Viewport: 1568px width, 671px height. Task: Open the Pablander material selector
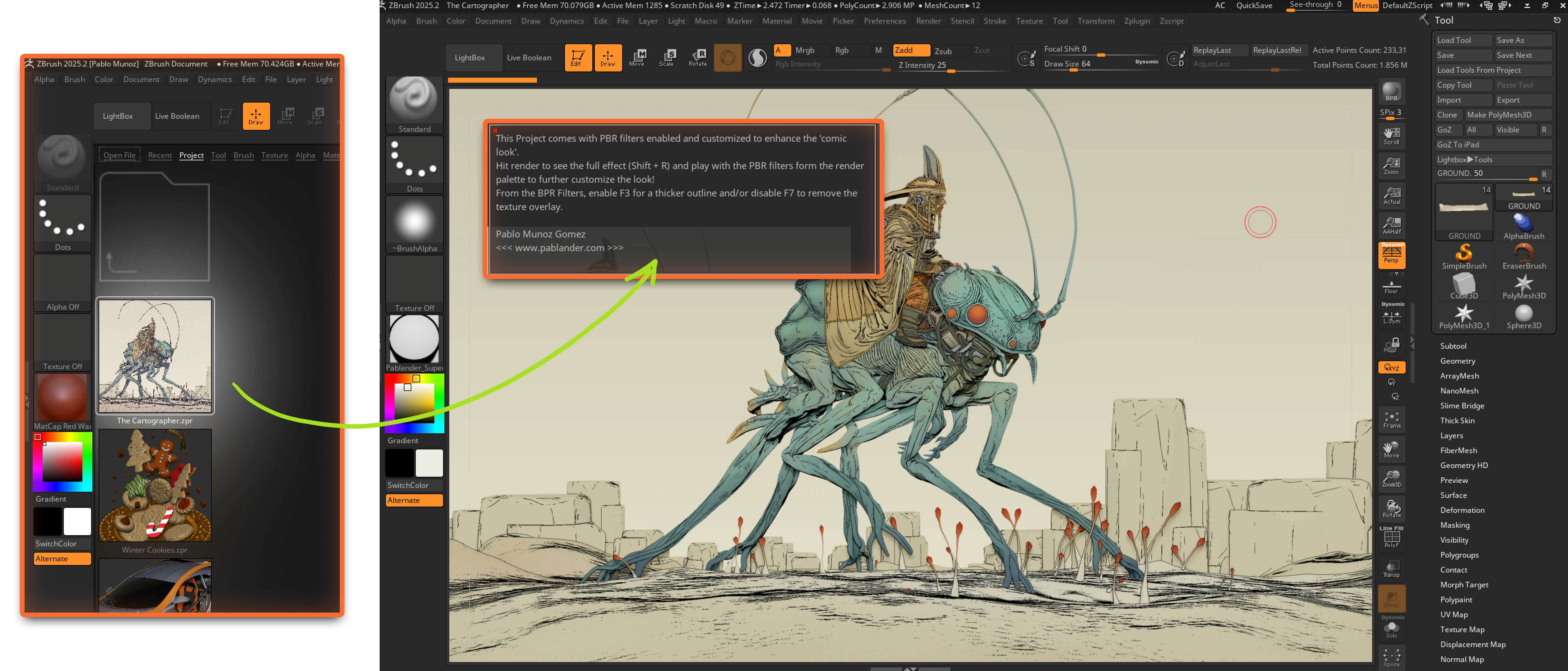414,343
